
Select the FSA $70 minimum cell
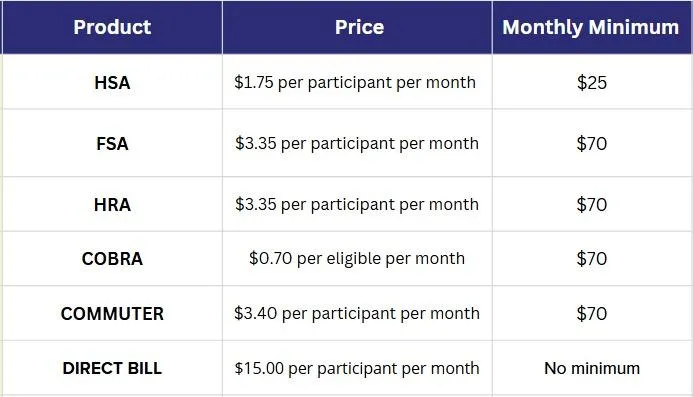tap(592, 143)
